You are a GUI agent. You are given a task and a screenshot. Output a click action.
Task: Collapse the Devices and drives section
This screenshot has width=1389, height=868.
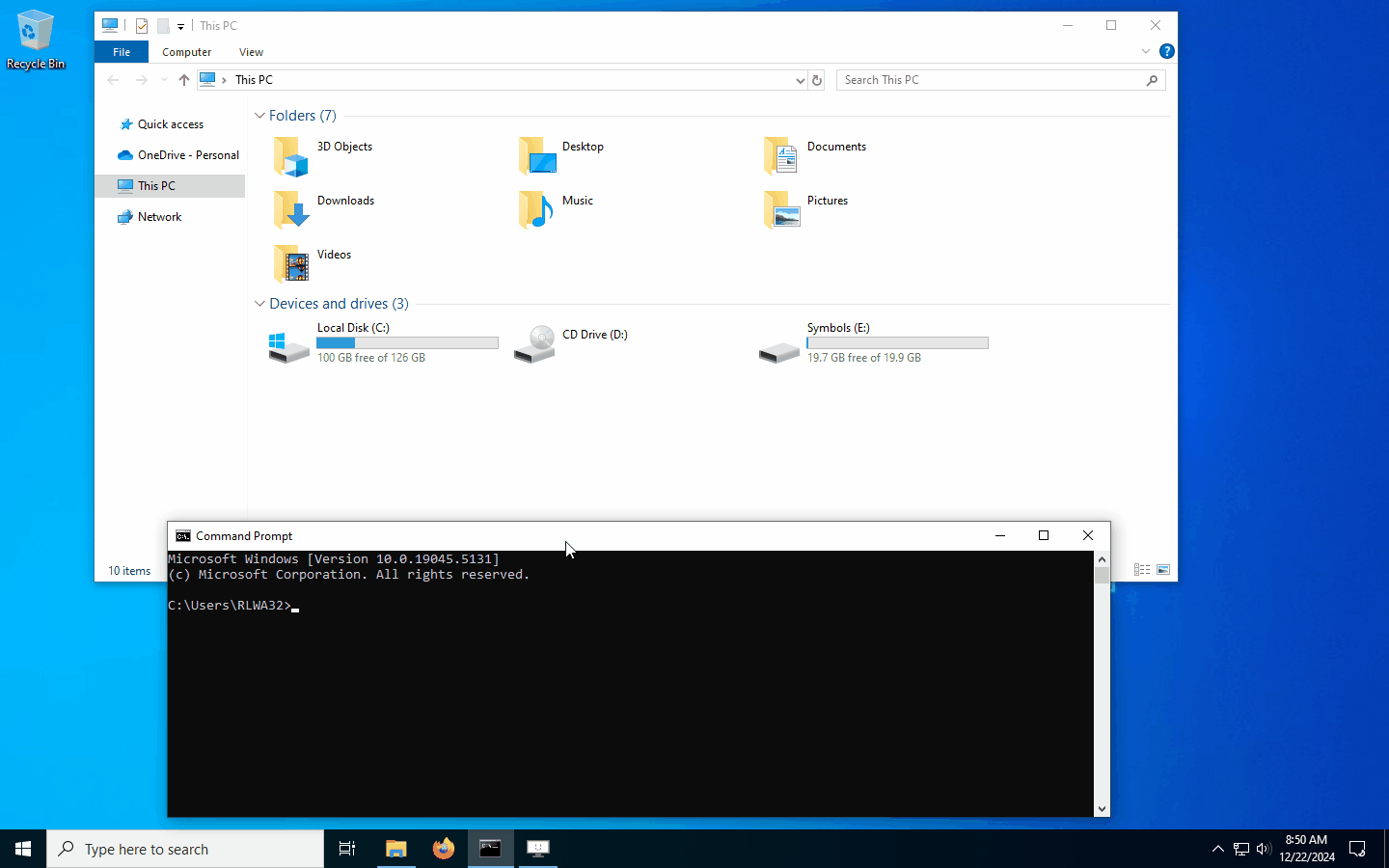click(259, 303)
